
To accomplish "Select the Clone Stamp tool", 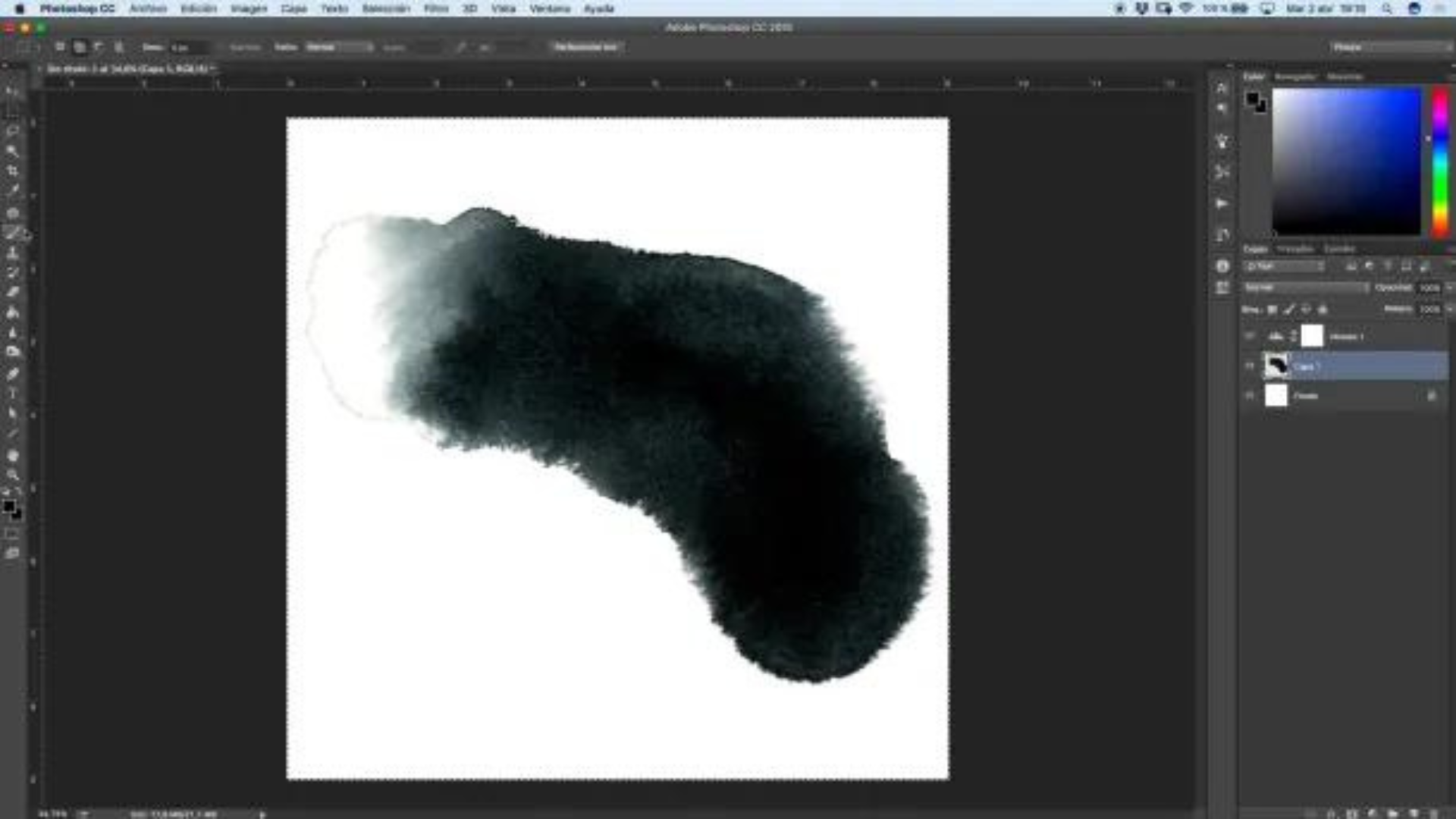I will 12,253.
